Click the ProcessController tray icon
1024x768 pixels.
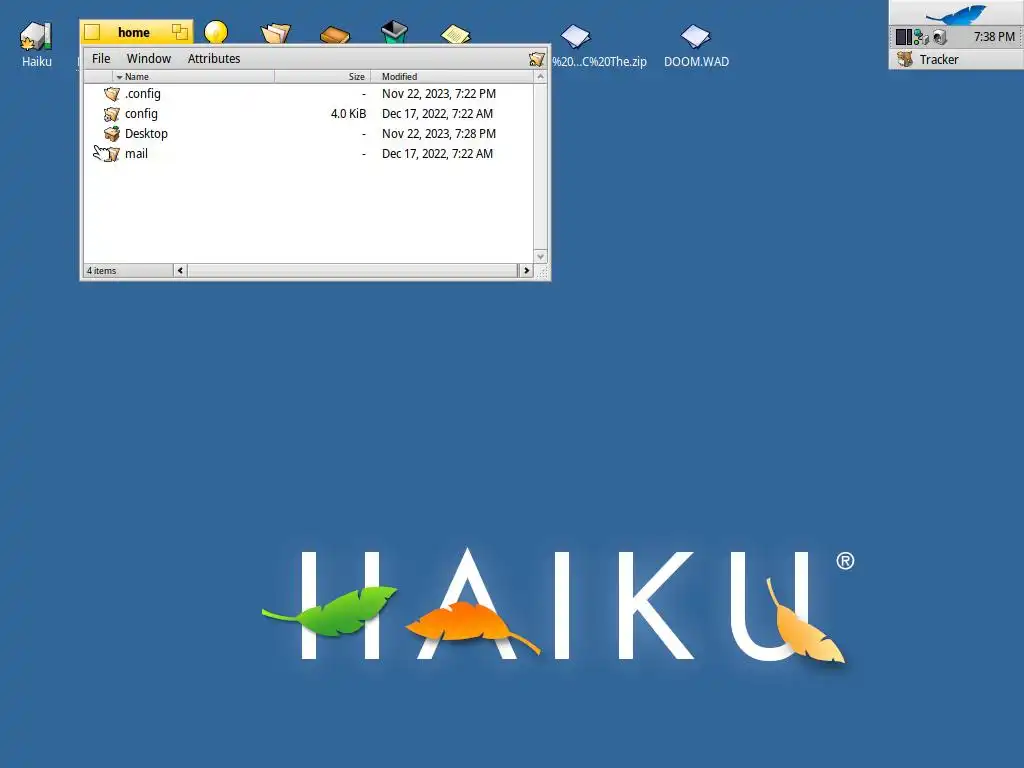tap(903, 37)
